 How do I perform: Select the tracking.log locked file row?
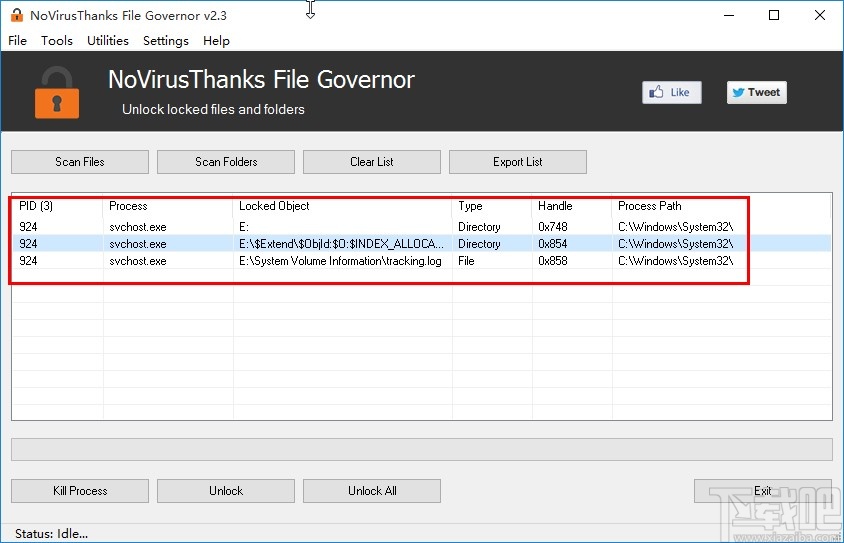pos(422,261)
